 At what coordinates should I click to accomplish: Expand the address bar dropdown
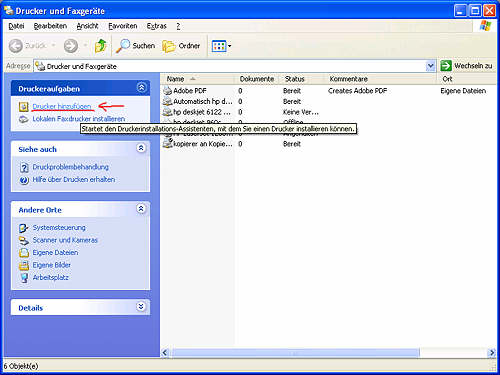coord(430,66)
